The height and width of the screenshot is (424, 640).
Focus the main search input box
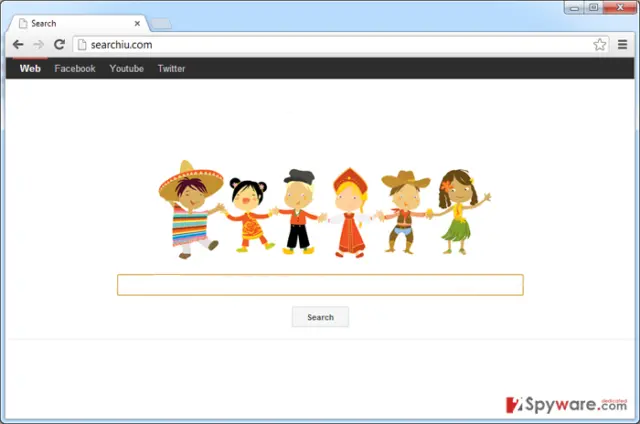pyautogui.click(x=320, y=285)
